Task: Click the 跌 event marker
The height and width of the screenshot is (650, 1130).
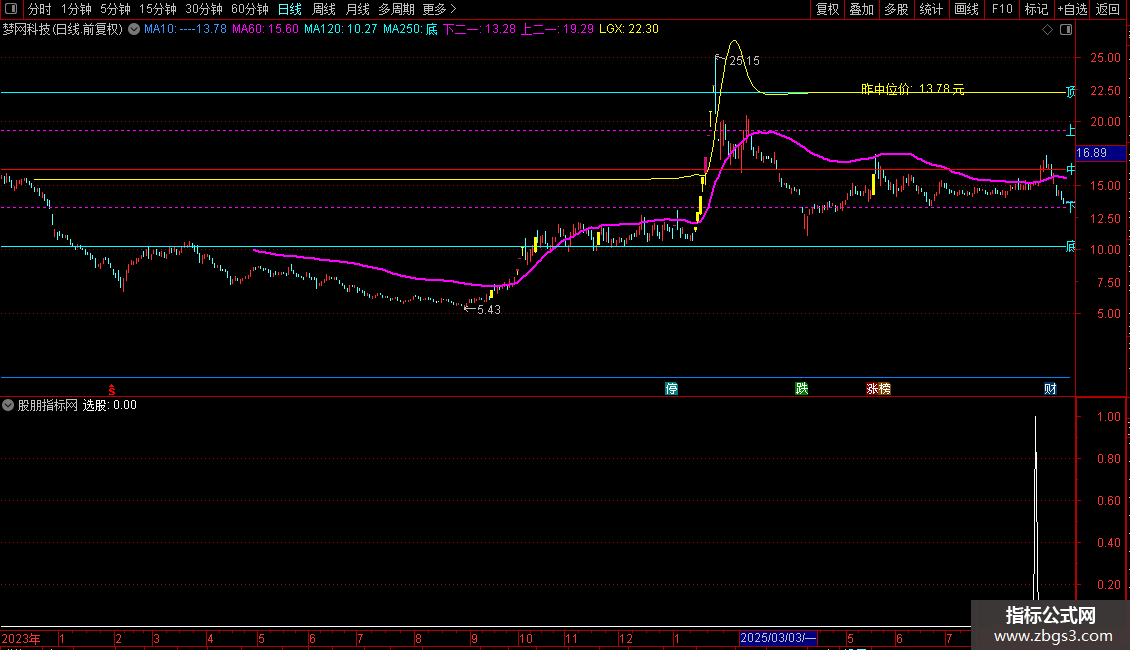Action: [x=801, y=388]
